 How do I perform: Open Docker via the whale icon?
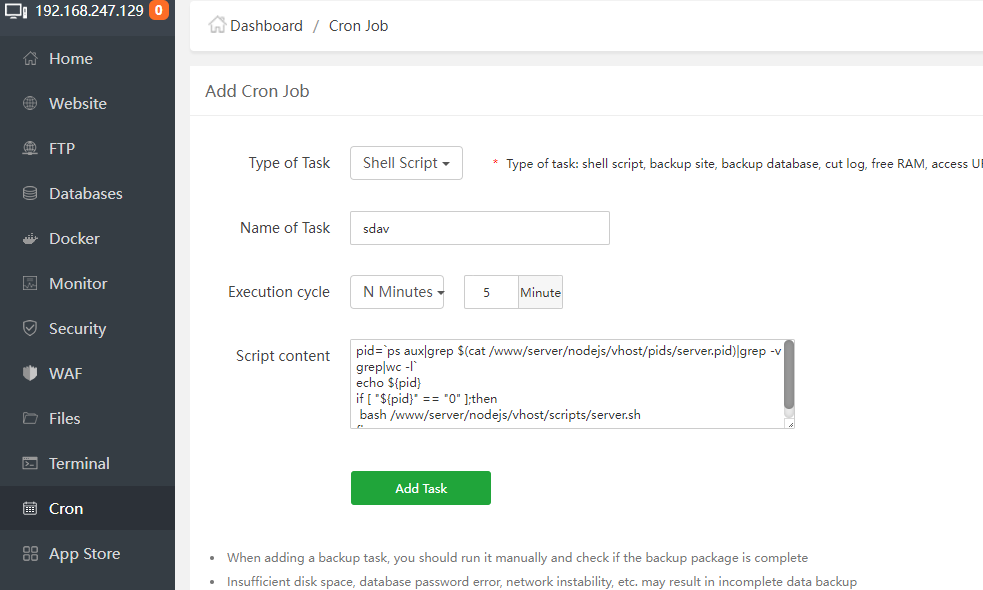pos(30,239)
